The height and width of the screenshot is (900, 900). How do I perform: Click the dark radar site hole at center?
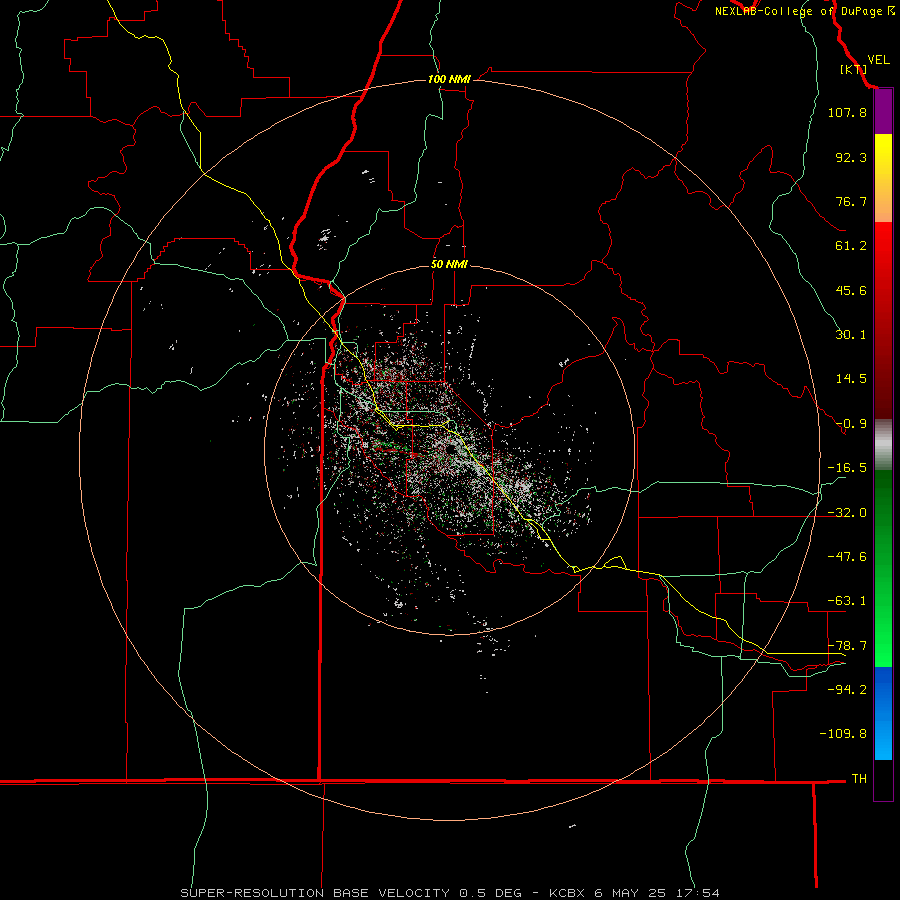(x=451, y=449)
